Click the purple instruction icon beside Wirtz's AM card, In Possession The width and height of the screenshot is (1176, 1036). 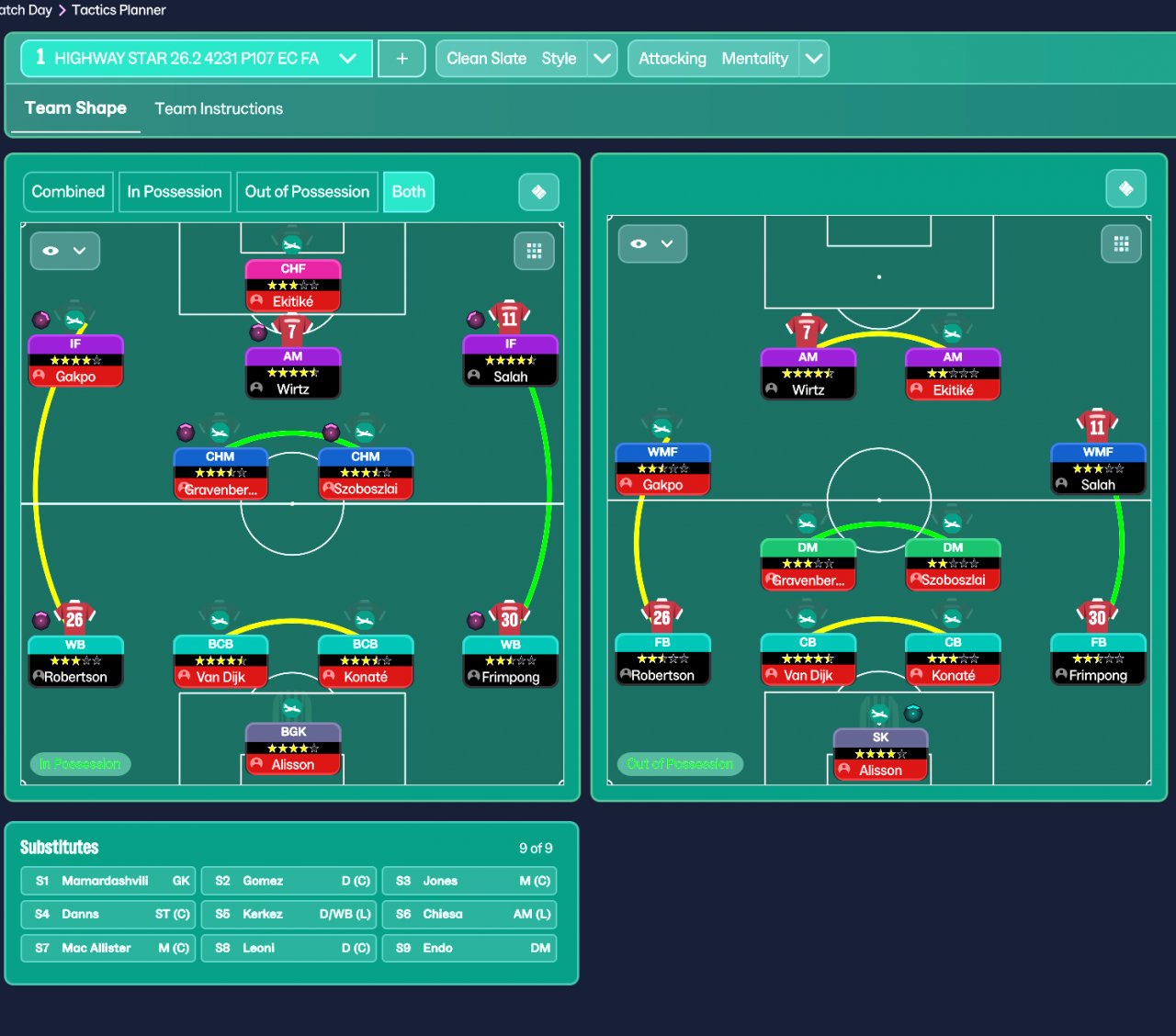point(258,332)
